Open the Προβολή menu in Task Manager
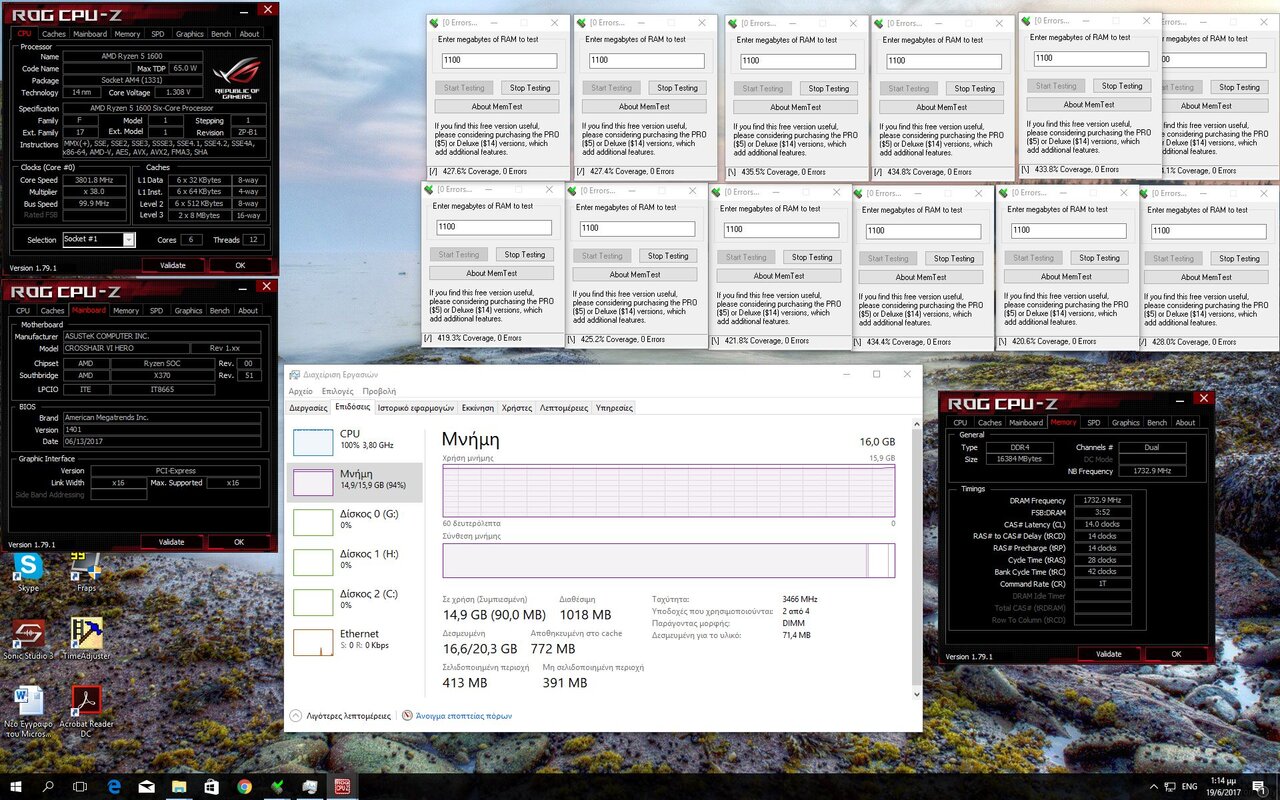This screenshot has height=800, width=1280. click(379, 391)
